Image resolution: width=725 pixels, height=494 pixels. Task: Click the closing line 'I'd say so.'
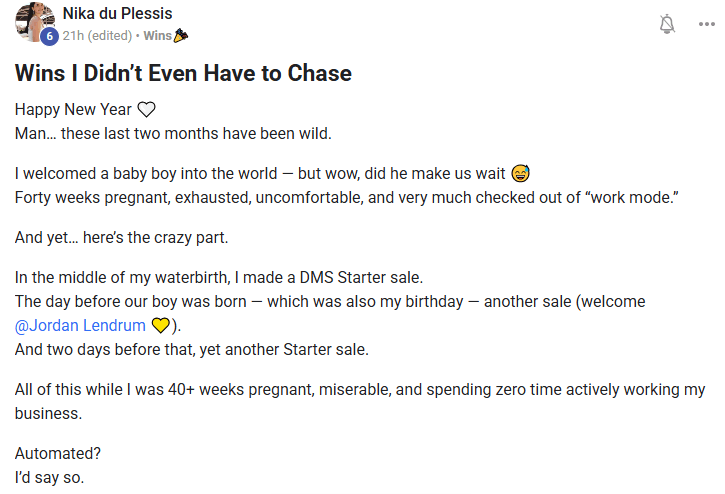tap(49, 476)
